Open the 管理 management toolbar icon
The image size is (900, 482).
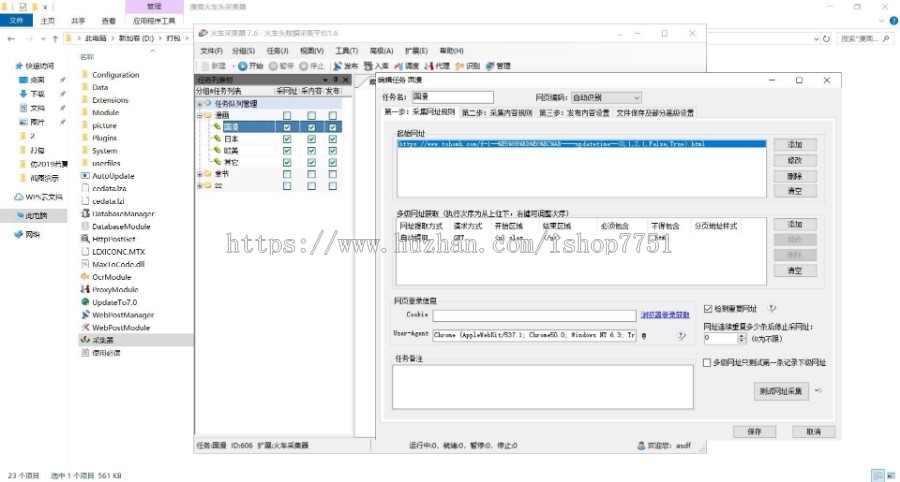coord(490,66)
